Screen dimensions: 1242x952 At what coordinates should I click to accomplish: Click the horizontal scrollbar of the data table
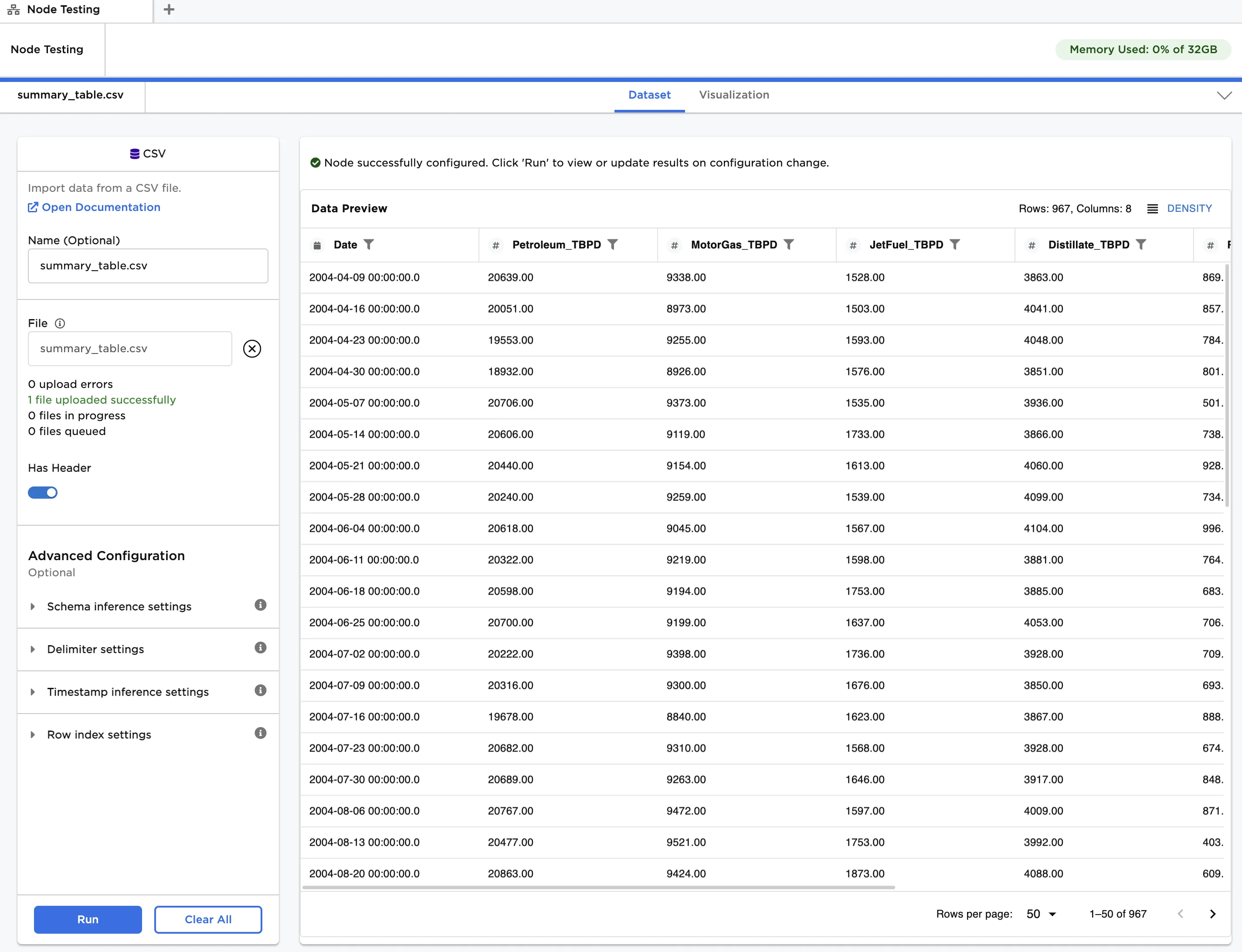(x=598, y=887)
